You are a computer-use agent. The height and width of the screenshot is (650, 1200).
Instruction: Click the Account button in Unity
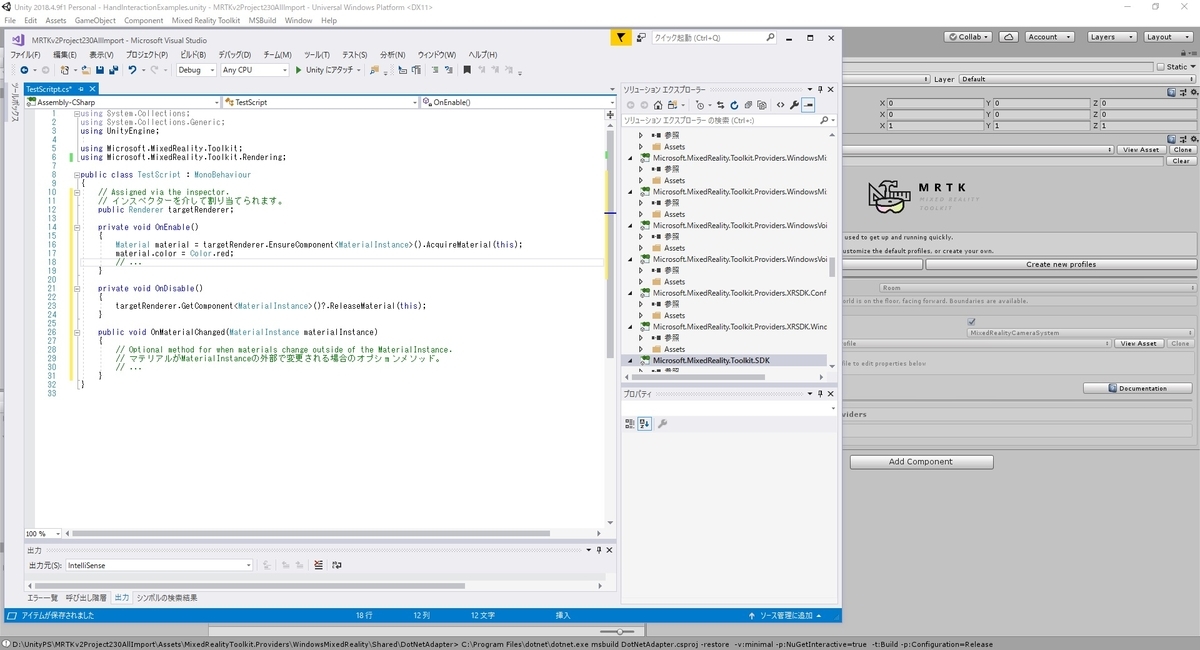pyautogui.click(x=1049, y=37)
